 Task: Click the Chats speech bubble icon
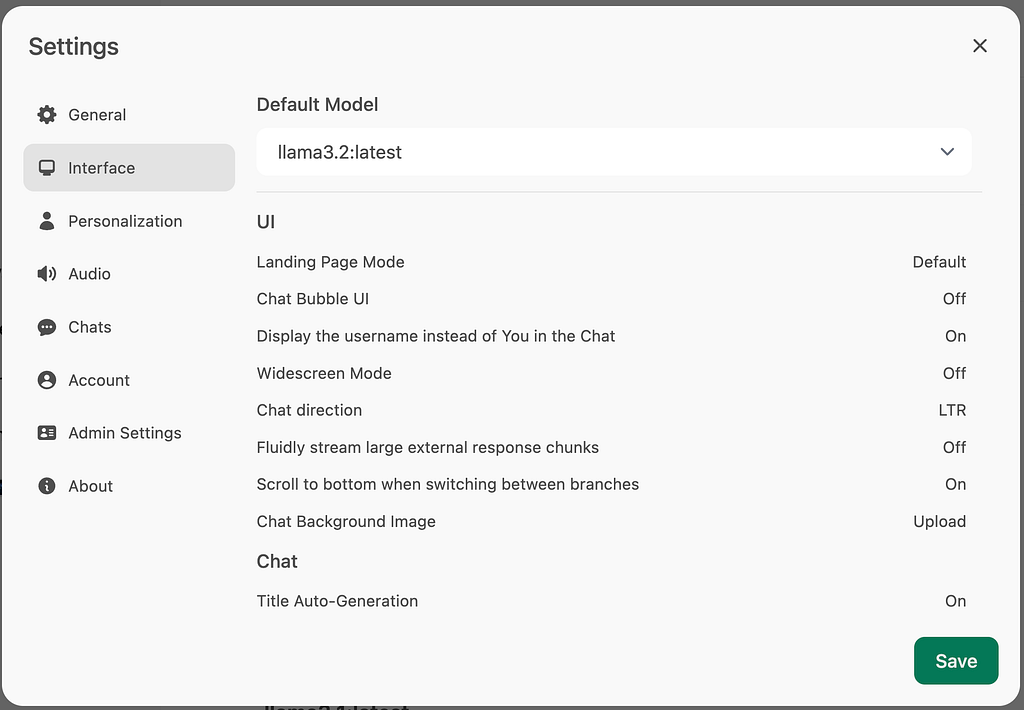(46, 327)
